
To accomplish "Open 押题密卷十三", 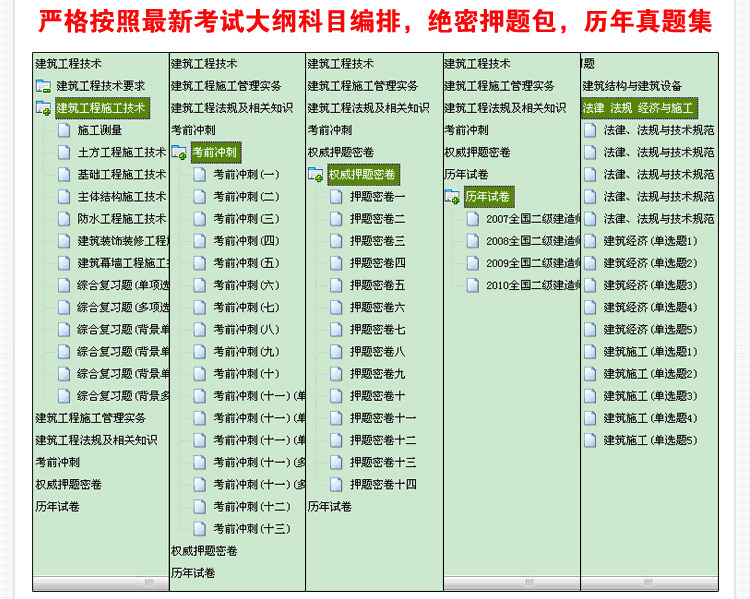I will [383, 462].
